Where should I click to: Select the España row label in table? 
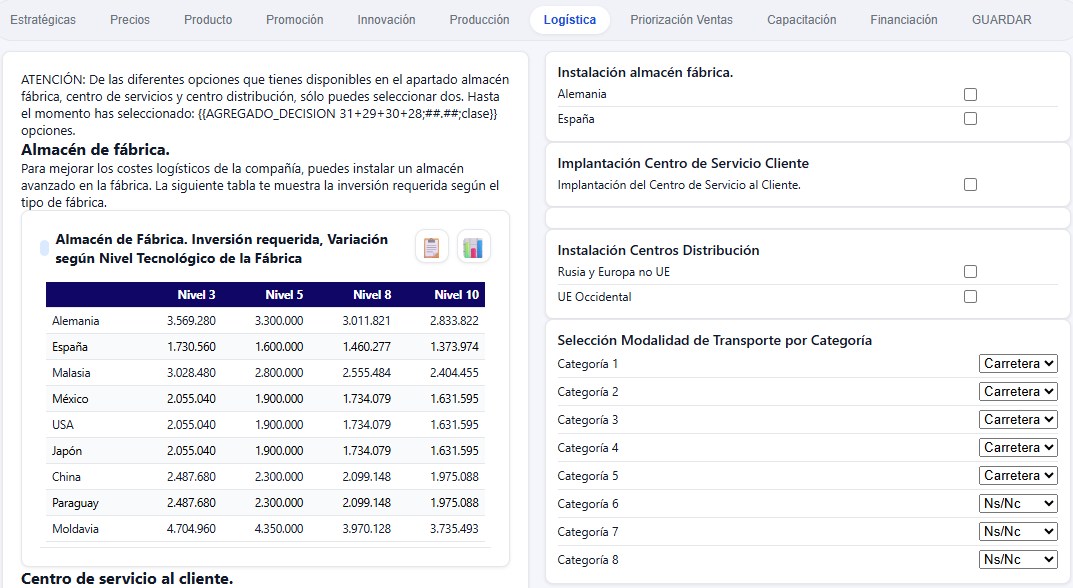click(x=70, y=347)
